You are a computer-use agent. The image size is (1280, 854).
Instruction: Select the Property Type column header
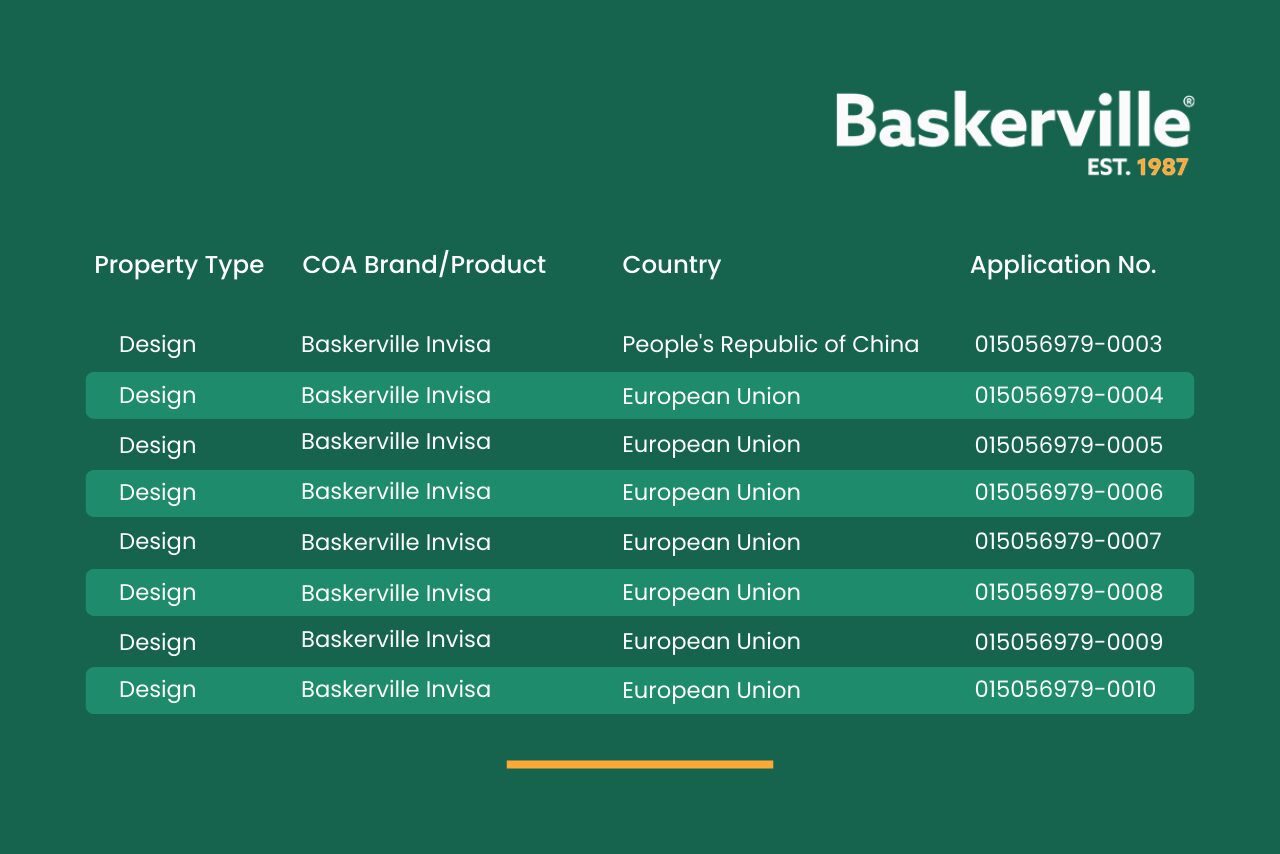[179, 265]
